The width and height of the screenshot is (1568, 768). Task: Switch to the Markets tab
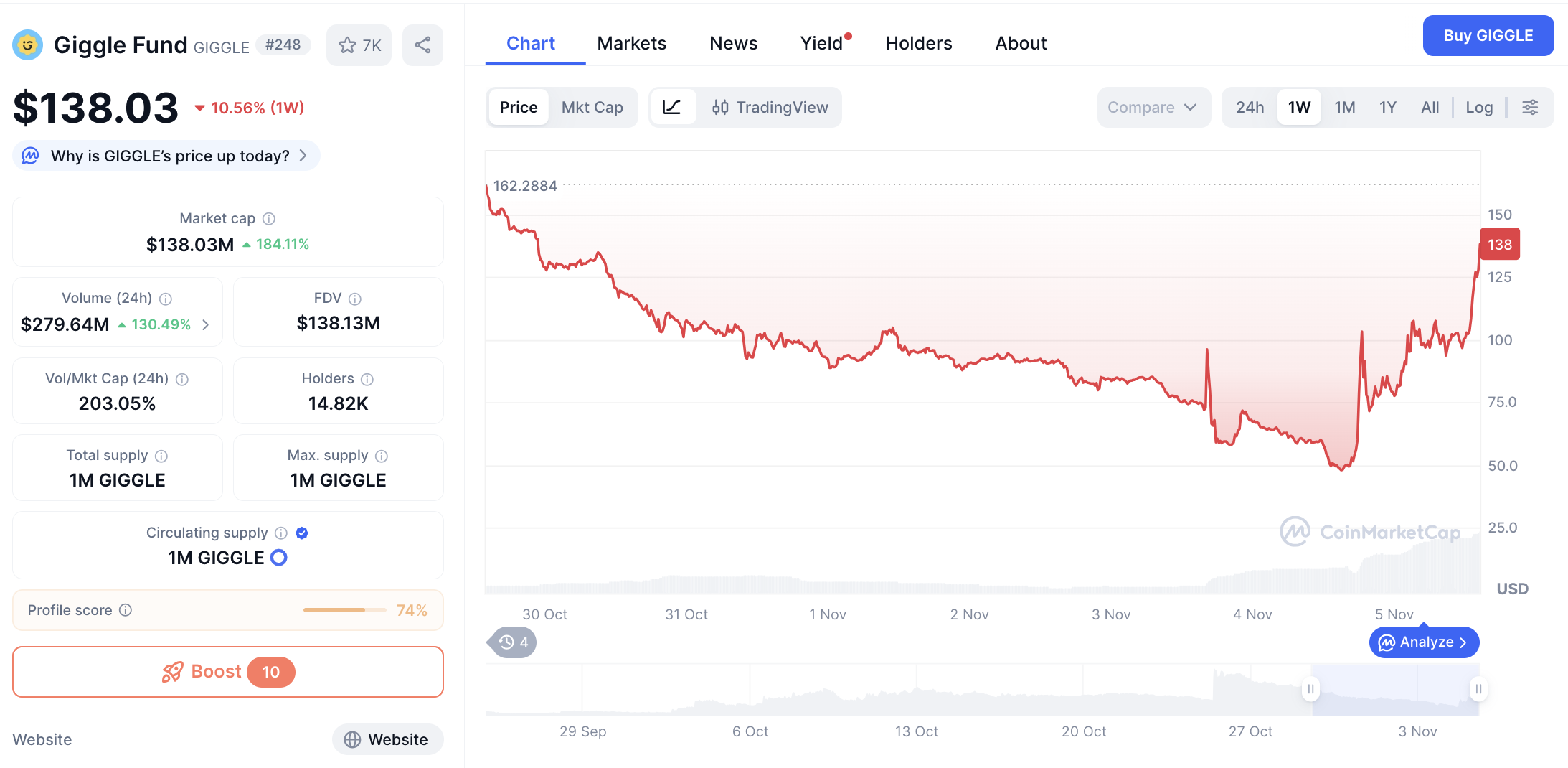pos(631,43)
